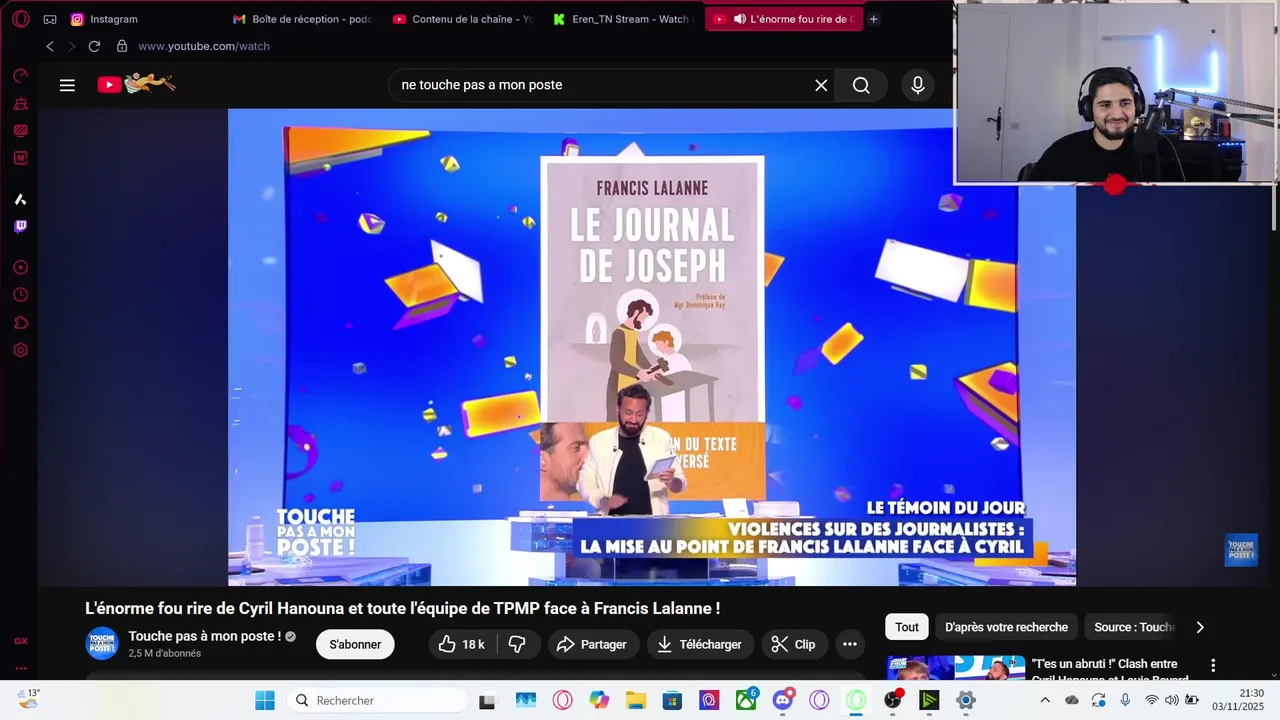The height and width of the screenshot is (720, 1280).
Task: Select D'après votre recherche chip
Action: pos(1006,627)
